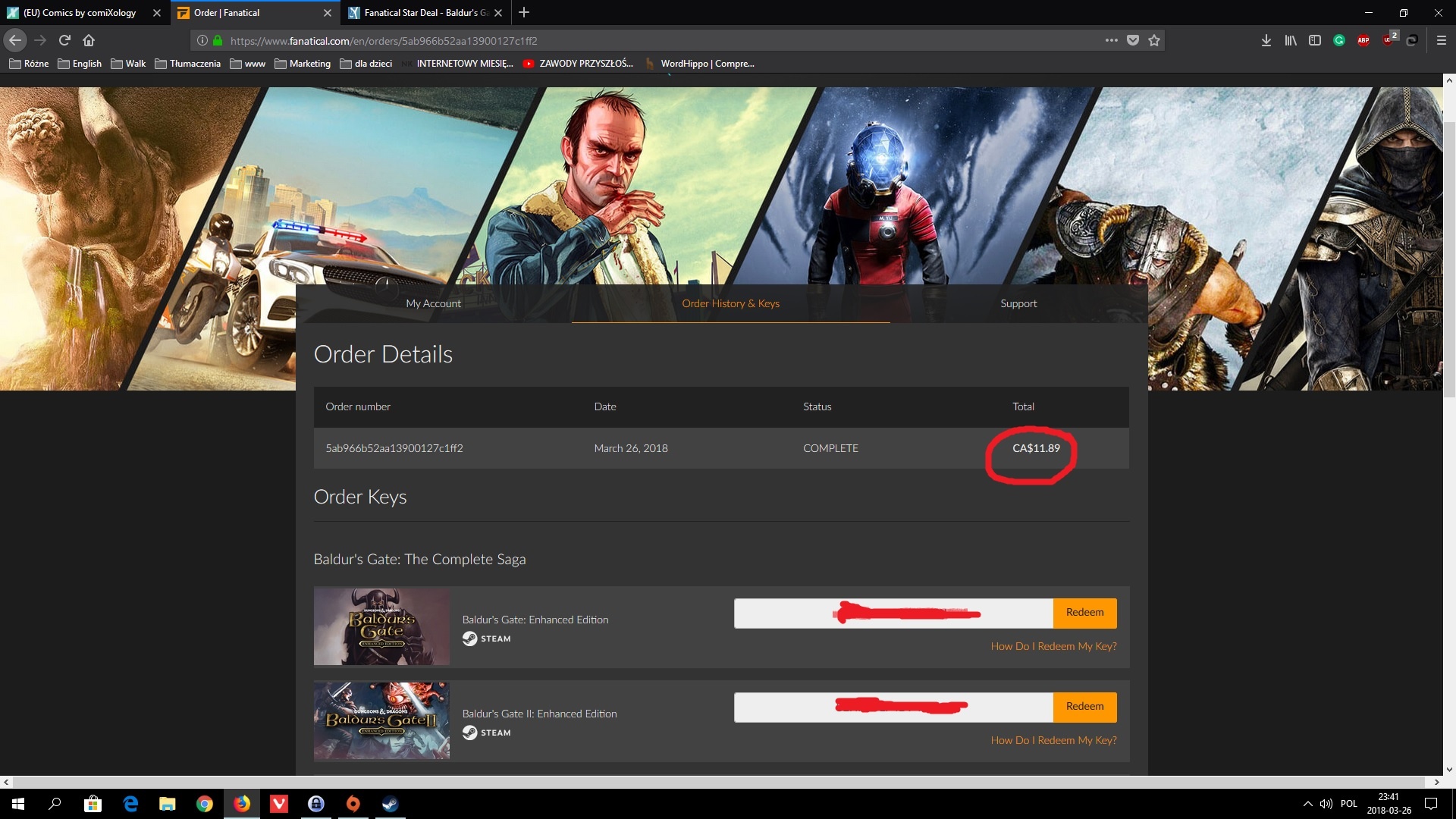Click the green padlock security icon
1456x819 pixels.
coord(218,40)
